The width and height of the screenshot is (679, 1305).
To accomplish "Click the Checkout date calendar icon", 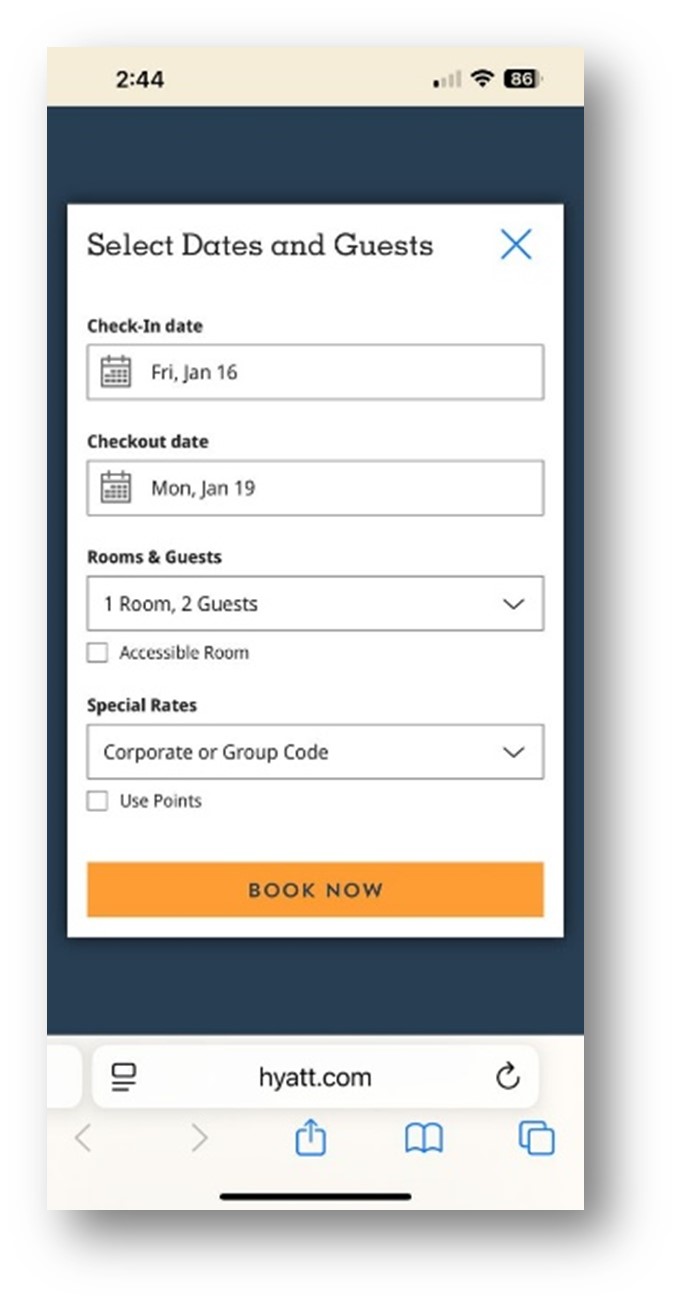I will (x=116, y=488).
